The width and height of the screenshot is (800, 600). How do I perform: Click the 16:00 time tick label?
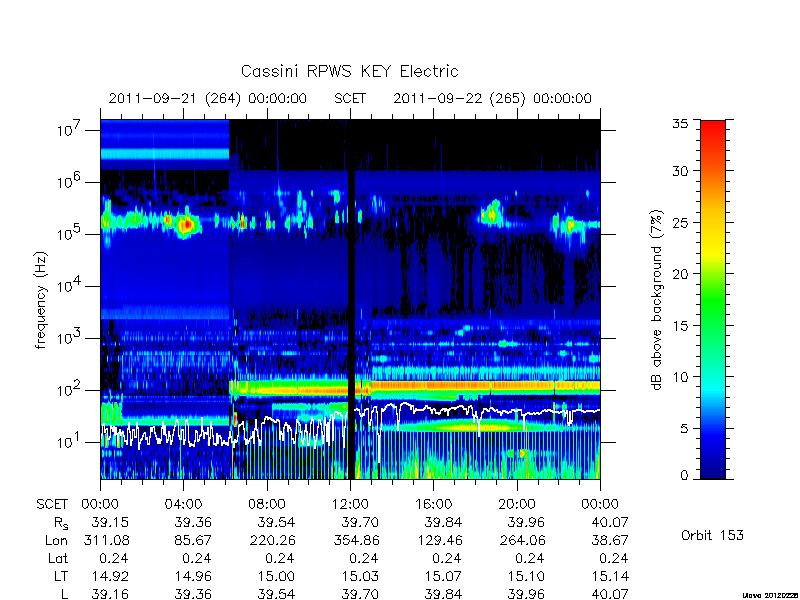click(433, 504)
